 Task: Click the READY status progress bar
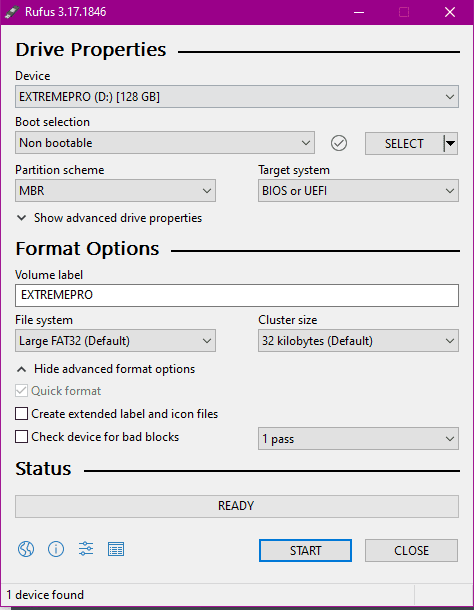click(237, 506)
